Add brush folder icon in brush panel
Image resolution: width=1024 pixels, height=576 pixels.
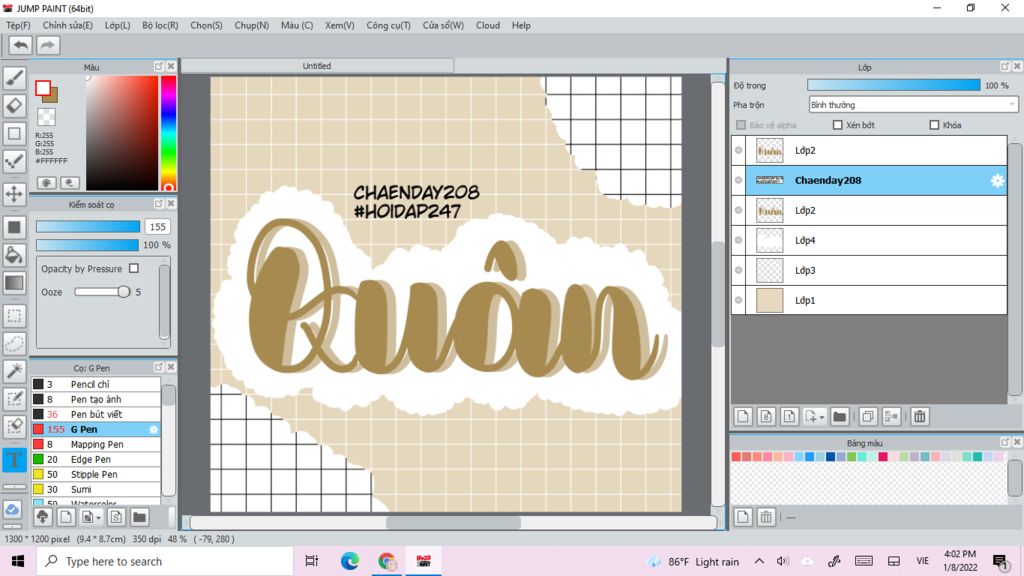[x=139, y=517]
